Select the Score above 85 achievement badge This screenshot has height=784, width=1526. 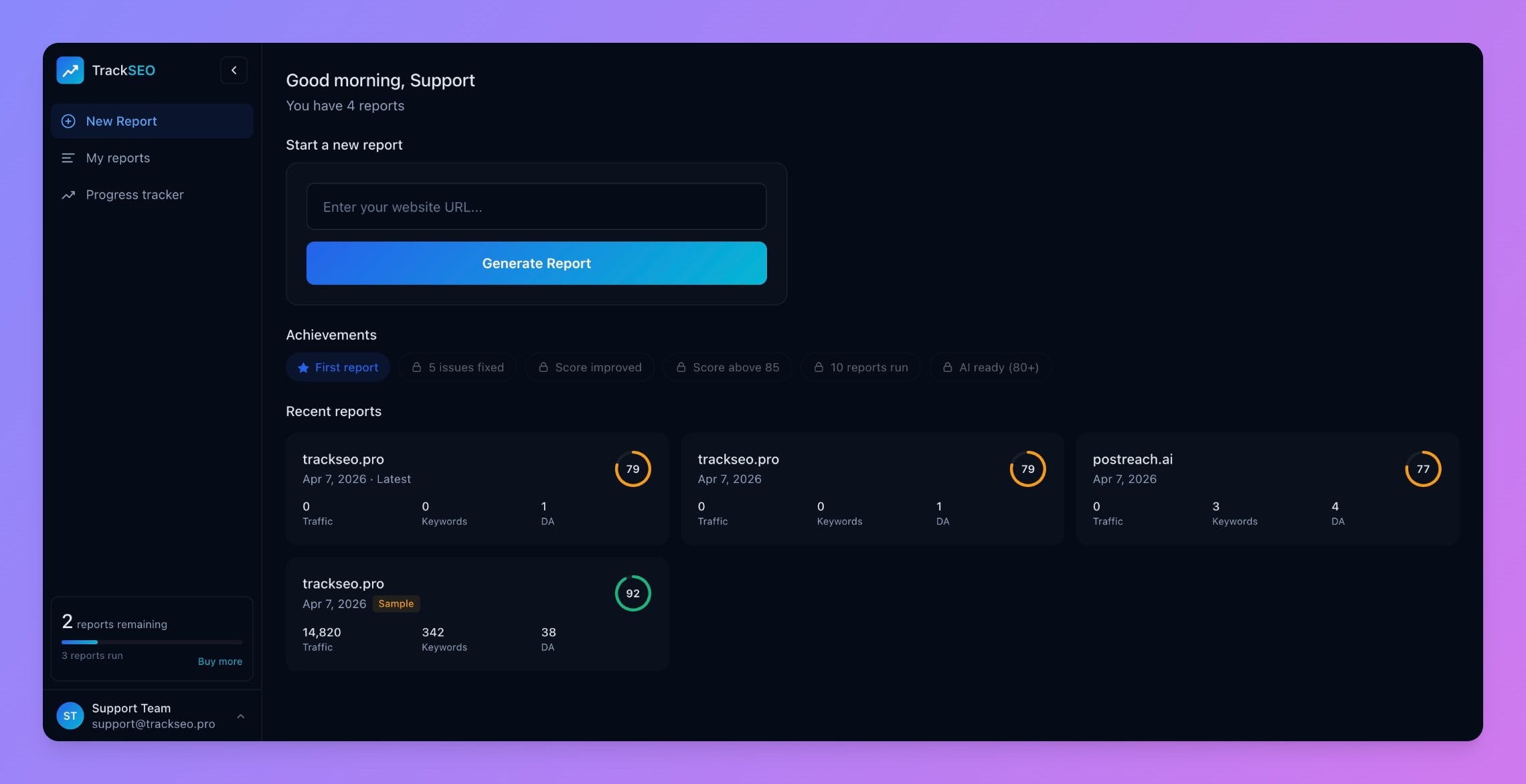[x=728, y=367]
